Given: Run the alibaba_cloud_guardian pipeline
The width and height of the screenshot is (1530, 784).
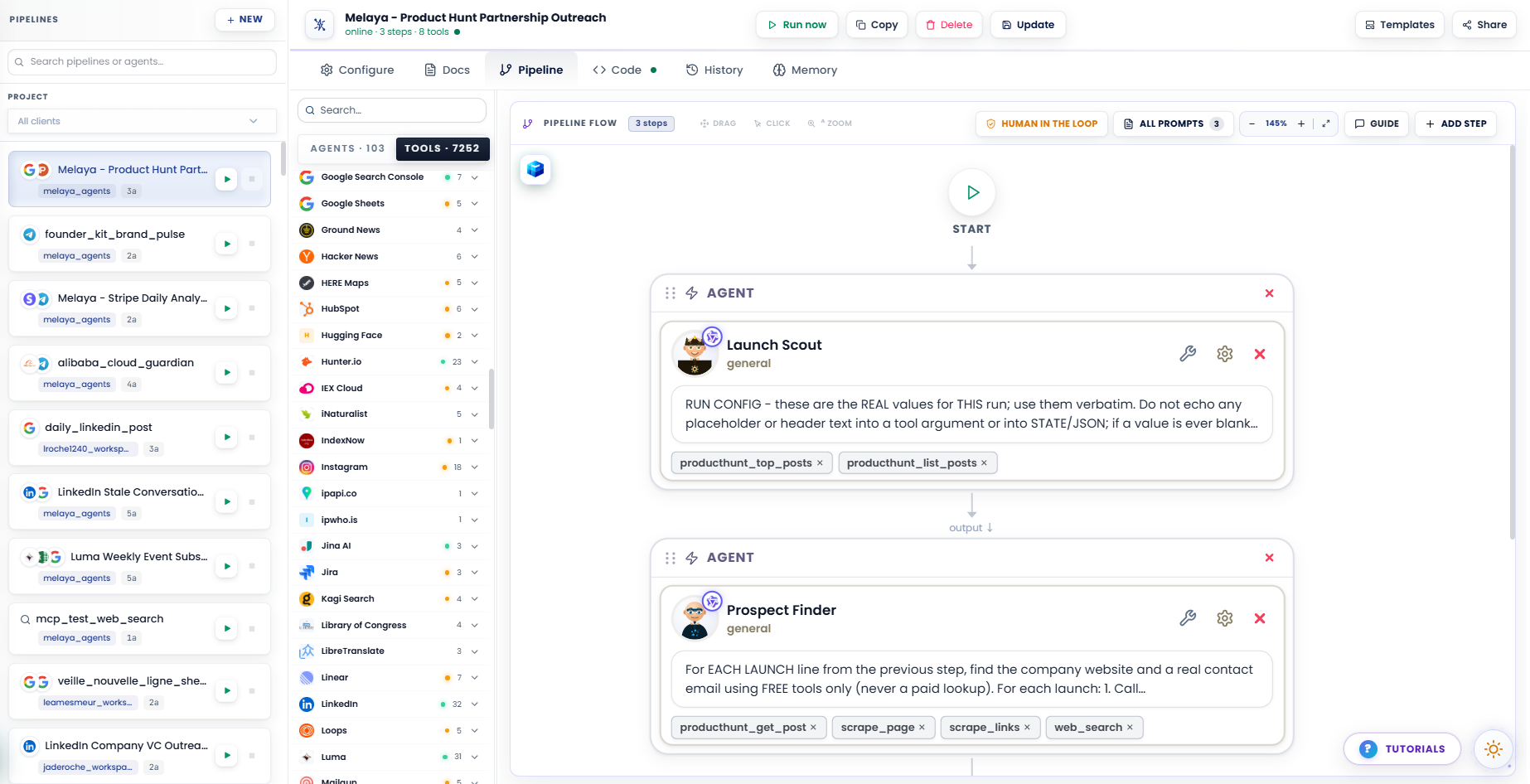Looking at the screenshot, I should click(226, 372).
